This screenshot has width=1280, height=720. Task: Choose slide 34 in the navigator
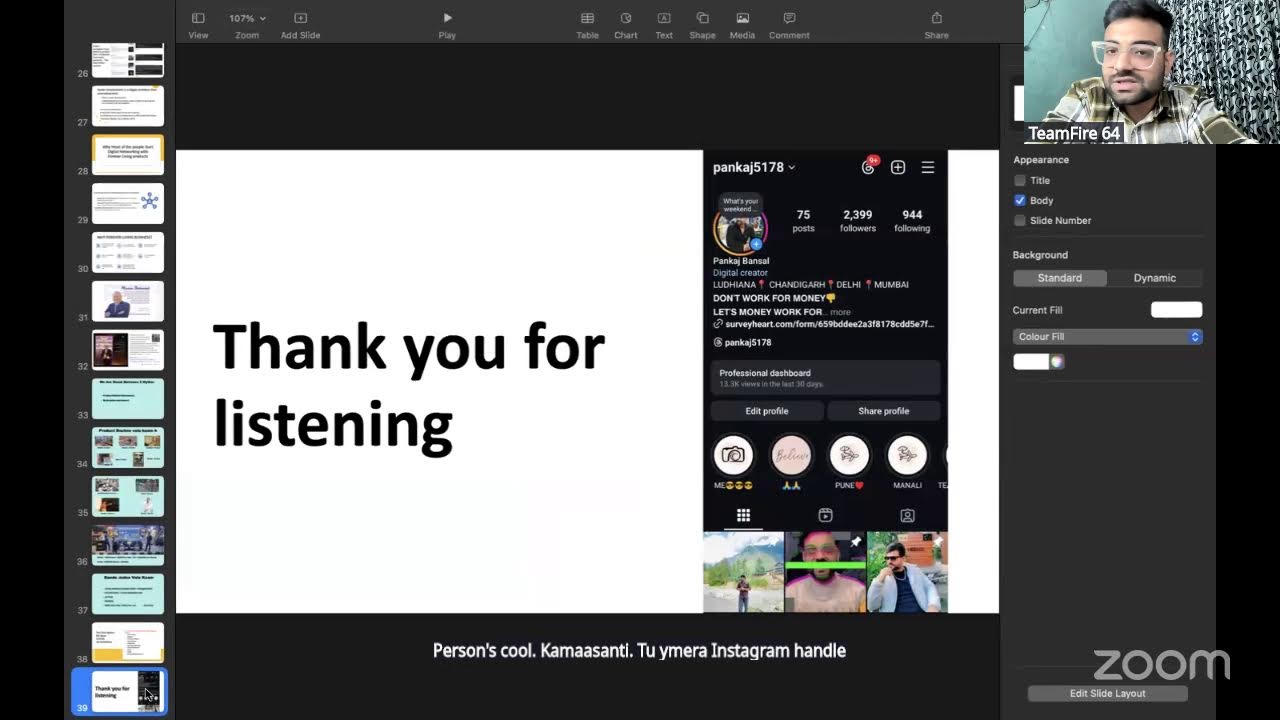[x=128, y=447]
